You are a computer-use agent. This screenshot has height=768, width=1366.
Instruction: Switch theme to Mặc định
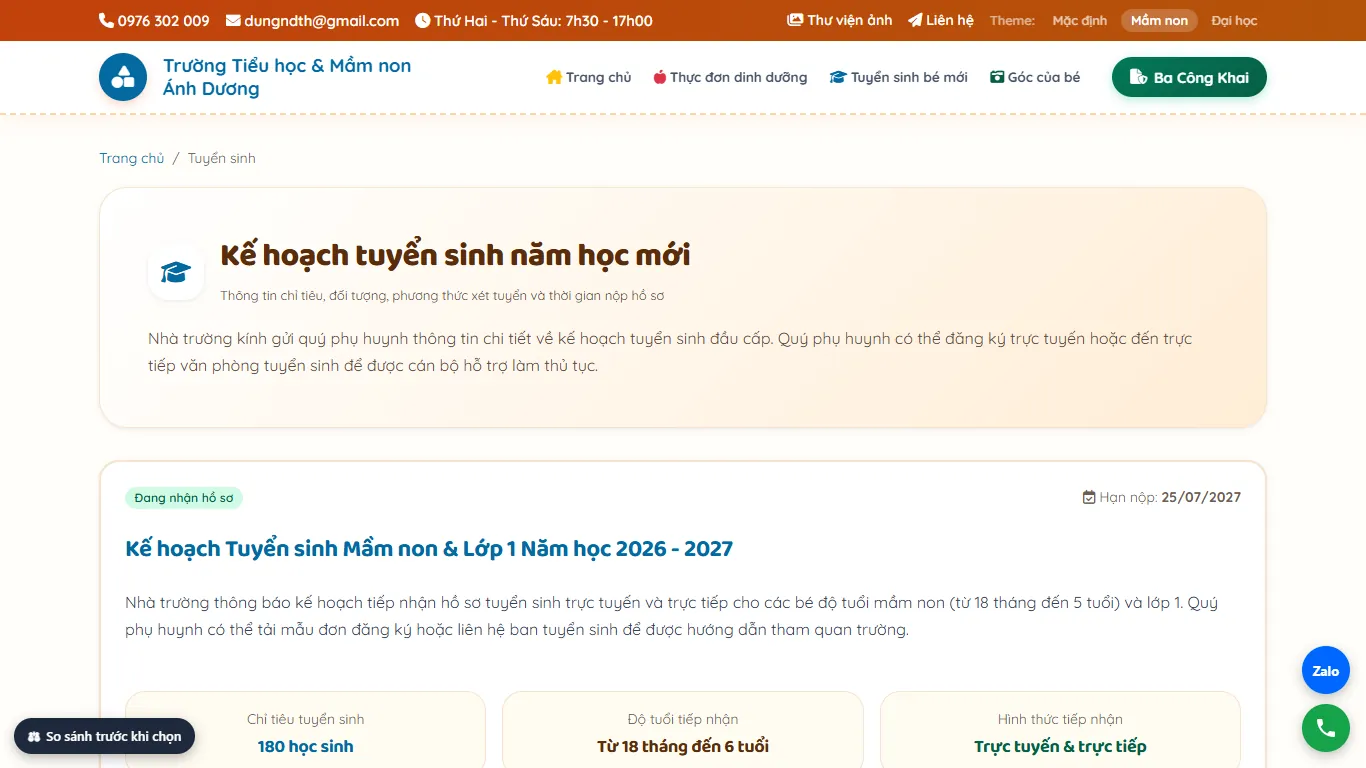point(1080,20)
